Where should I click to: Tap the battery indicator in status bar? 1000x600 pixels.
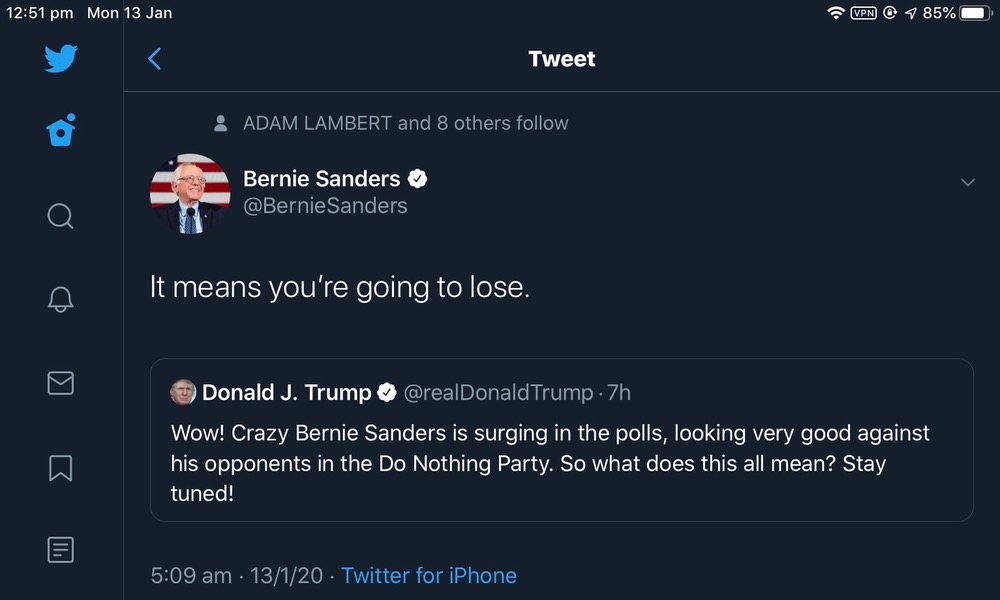click(974, 13)
